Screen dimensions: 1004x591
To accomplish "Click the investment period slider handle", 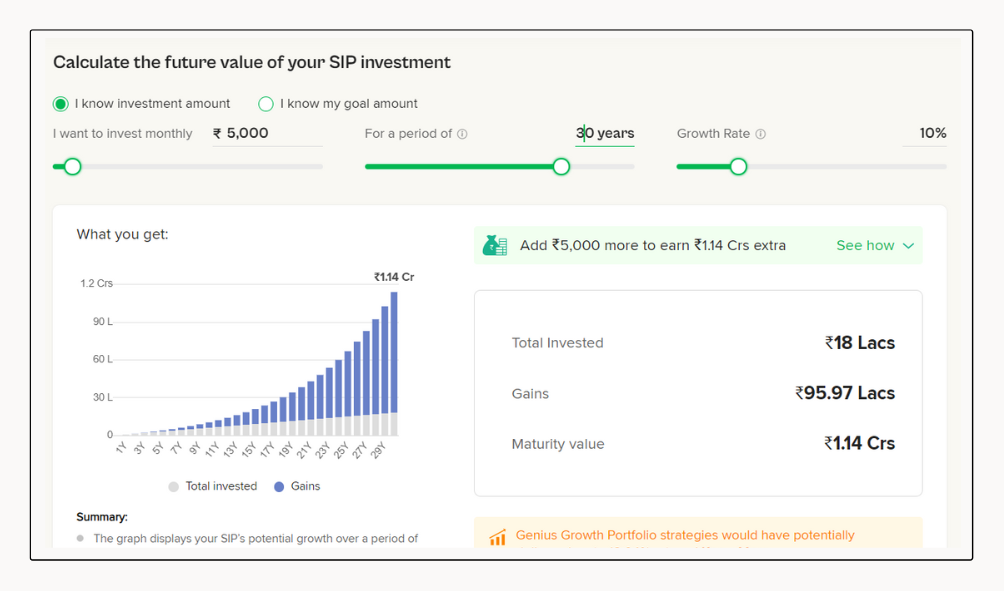I will 561,166.
